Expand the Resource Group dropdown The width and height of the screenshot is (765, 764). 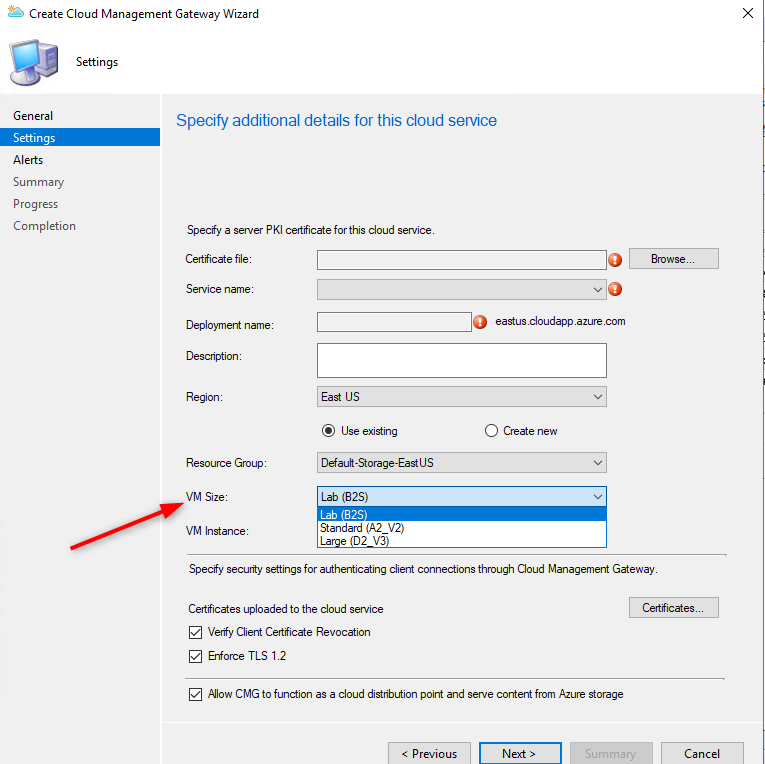[462, 463]
